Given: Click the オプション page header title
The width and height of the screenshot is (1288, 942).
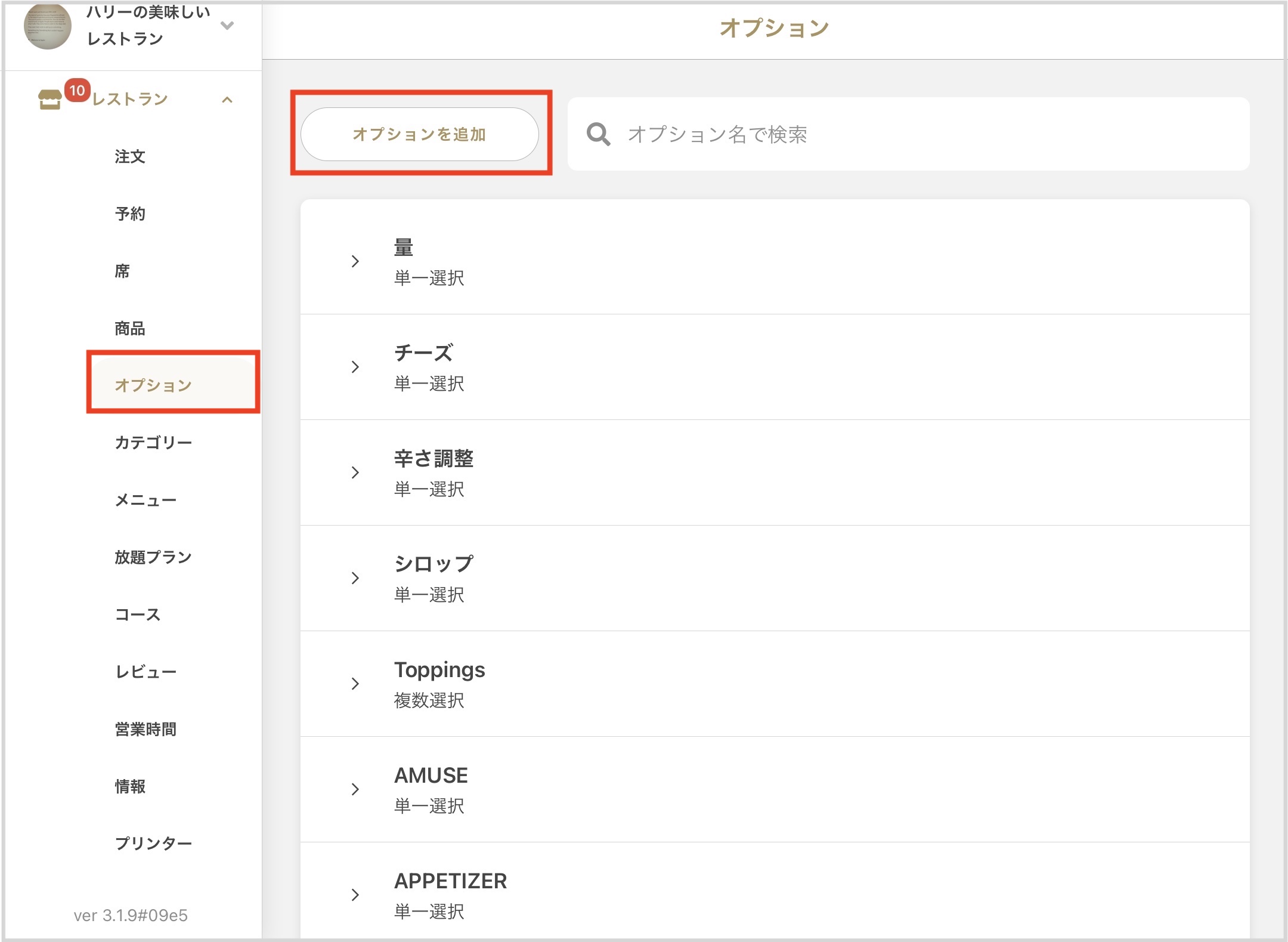Looking at the screenshot, I should click(774, 28).
